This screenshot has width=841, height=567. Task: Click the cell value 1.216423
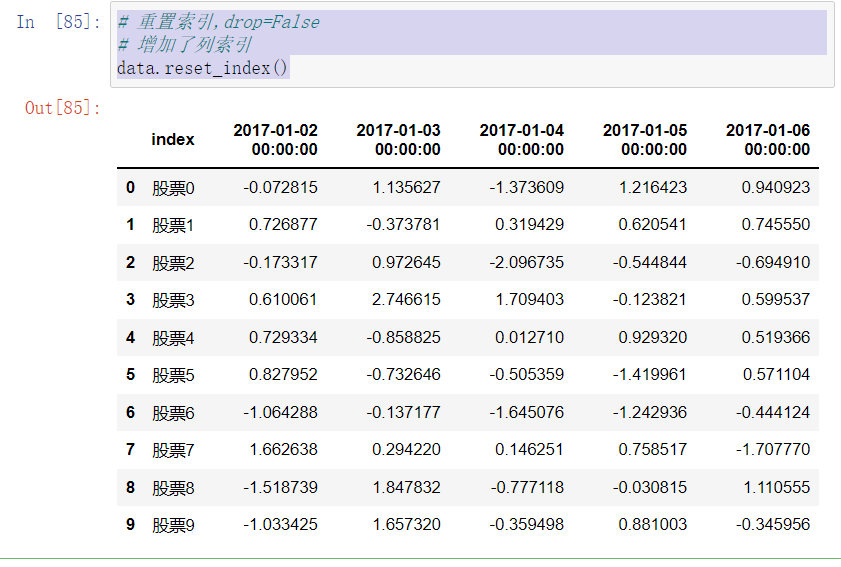coord(653,187)
